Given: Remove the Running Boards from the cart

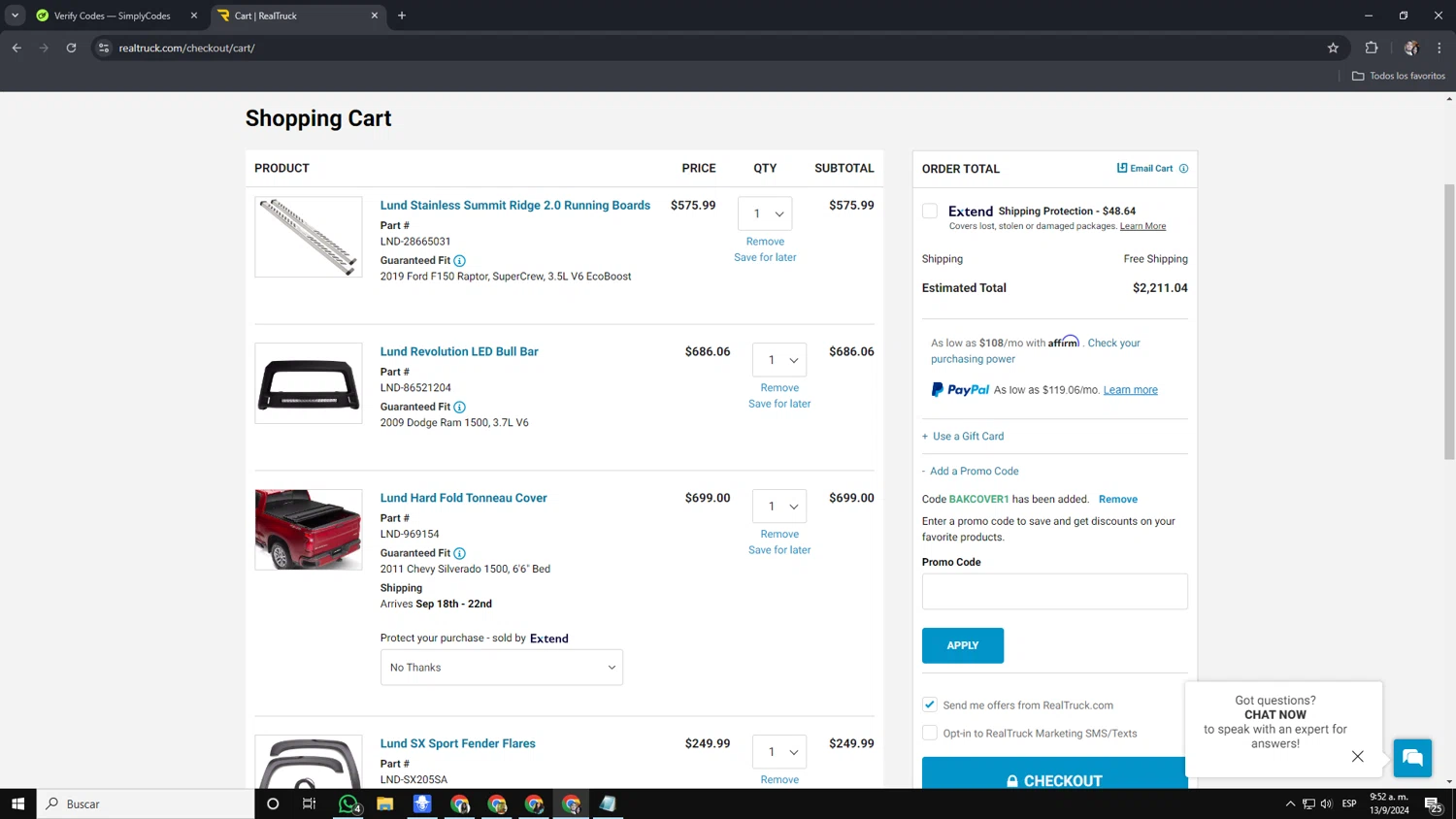Looking at the screenshot, I should click(765, 242).
